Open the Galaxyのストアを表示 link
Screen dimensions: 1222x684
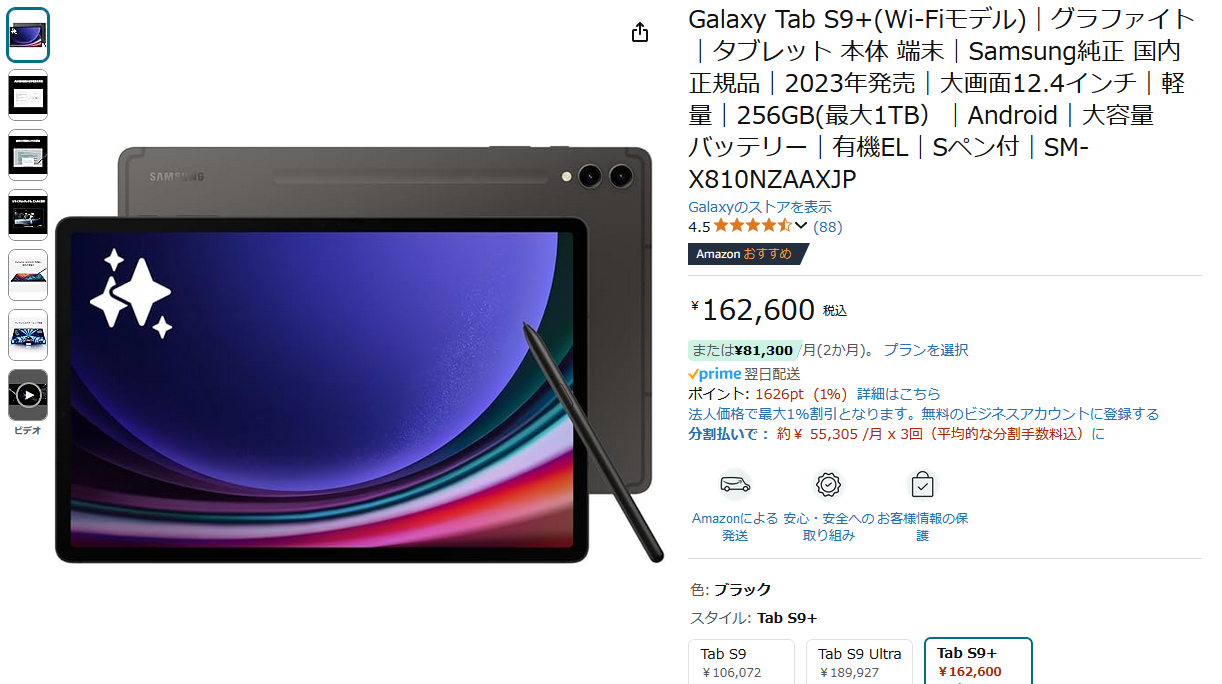(x=760, y=207)
